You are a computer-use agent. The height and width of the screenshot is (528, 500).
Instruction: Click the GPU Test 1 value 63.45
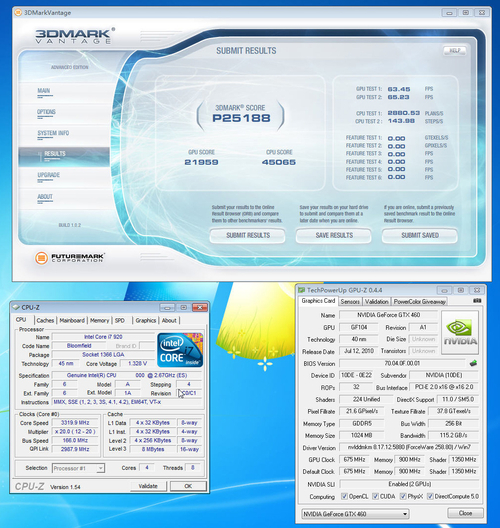[399, 89]
